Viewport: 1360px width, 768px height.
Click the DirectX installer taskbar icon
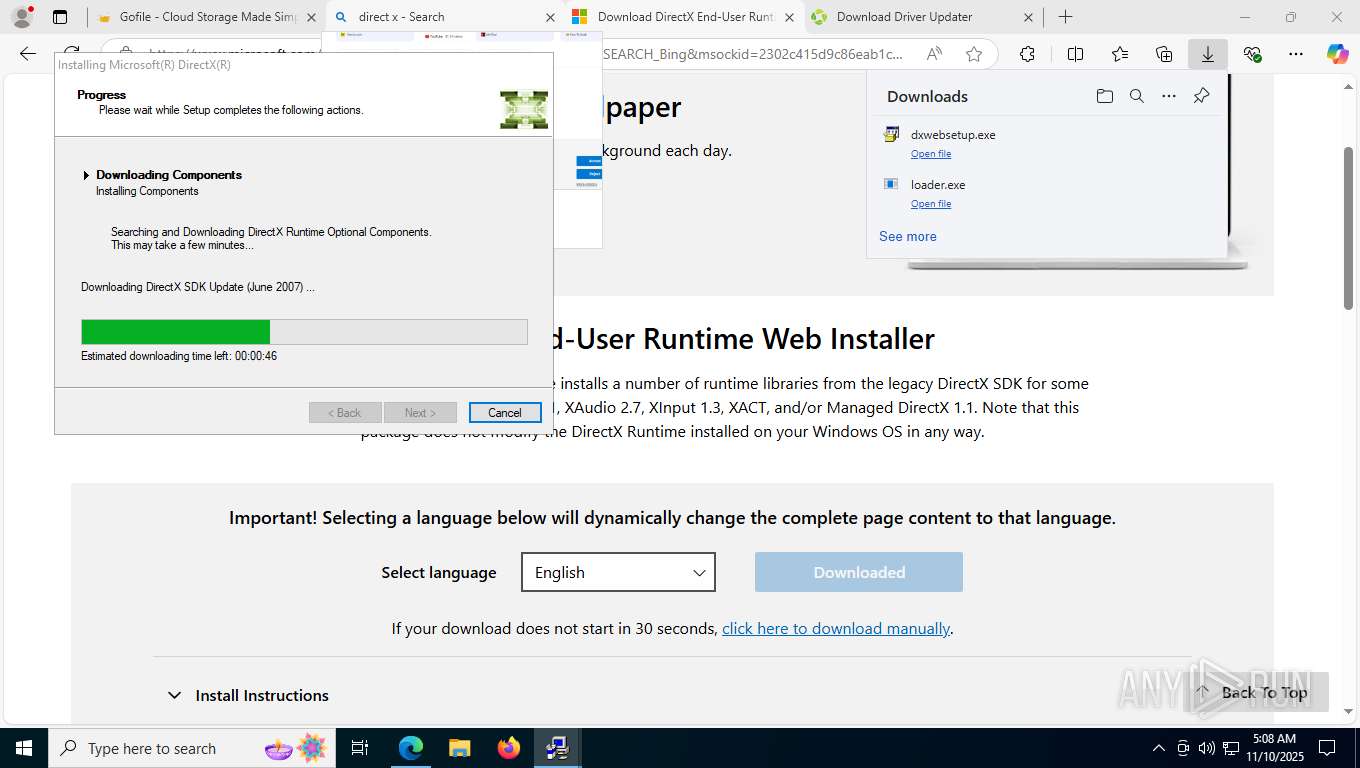[558, 748]
